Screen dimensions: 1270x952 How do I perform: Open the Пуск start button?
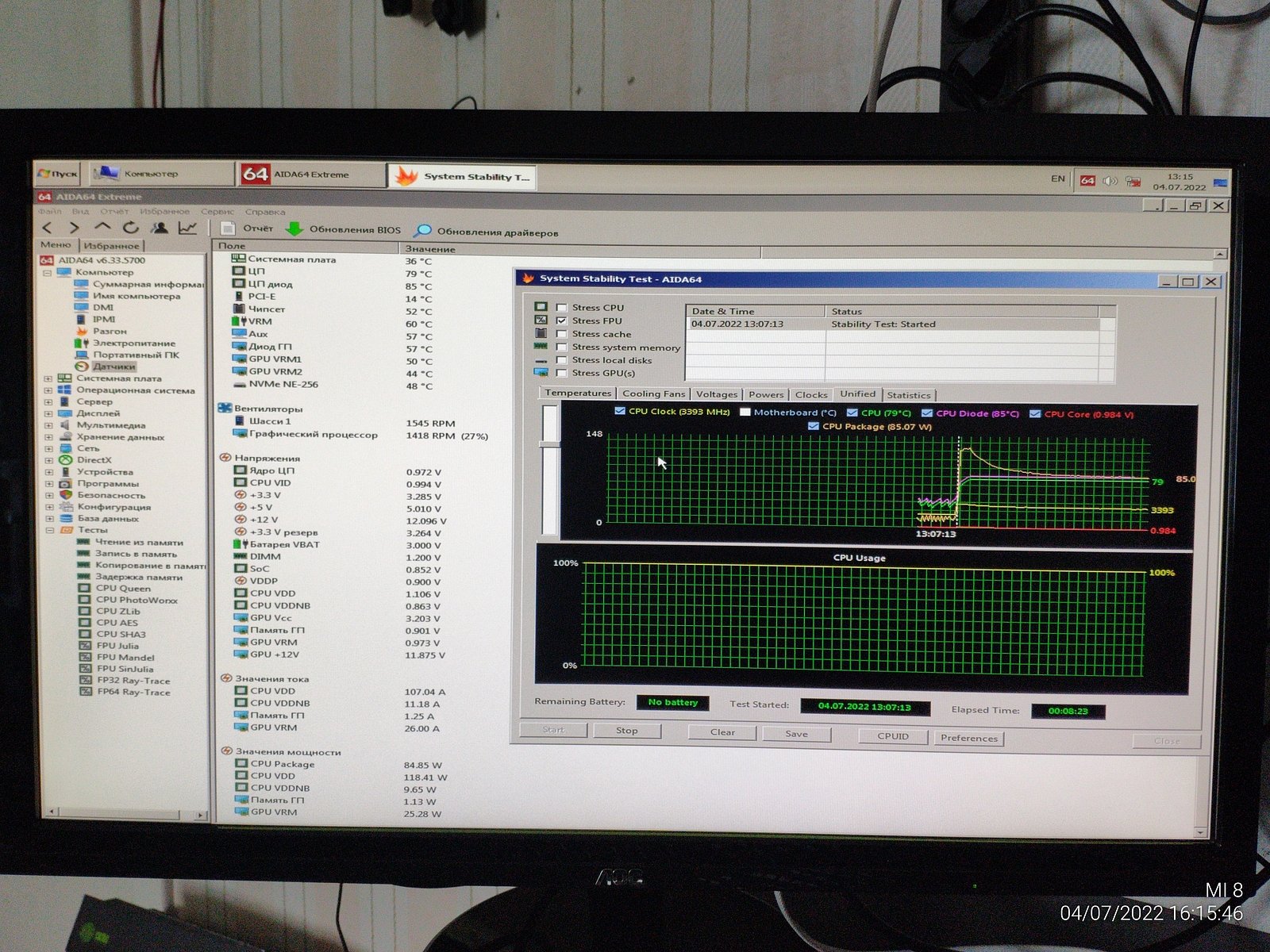[x=57, y=173]
